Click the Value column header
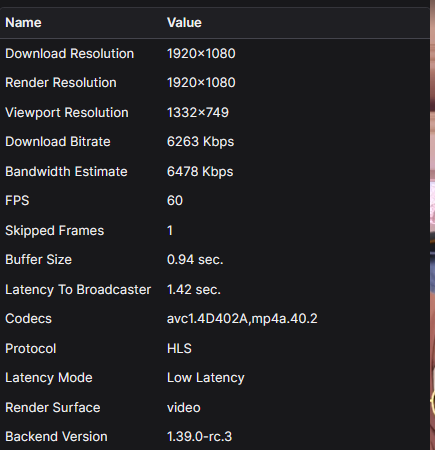 (x=184, y=23)
